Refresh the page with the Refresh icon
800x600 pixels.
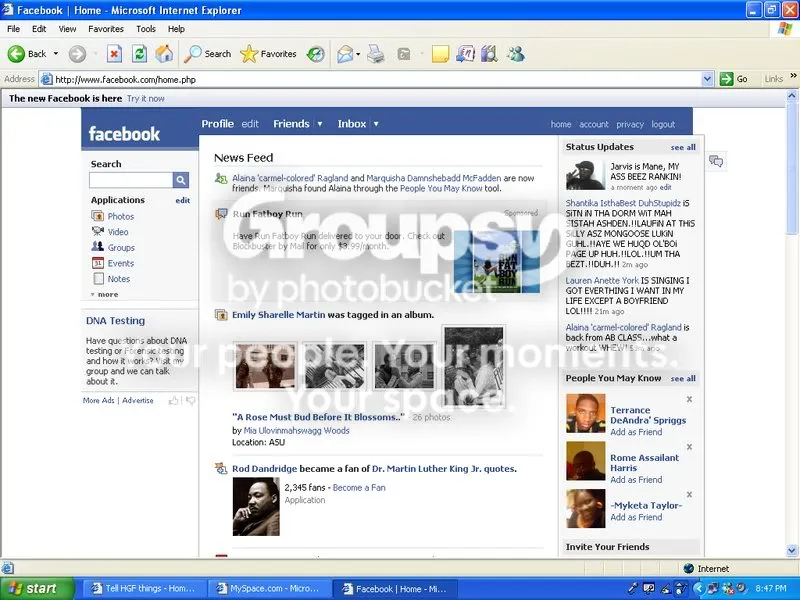pyautogui.click(x=139, y=54)
